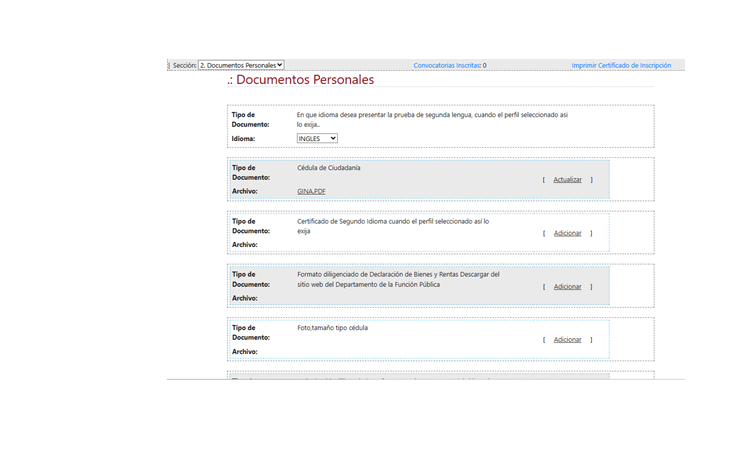Open the Sección dropdown
Screen dimensions: 732x454
coord(241,65)
